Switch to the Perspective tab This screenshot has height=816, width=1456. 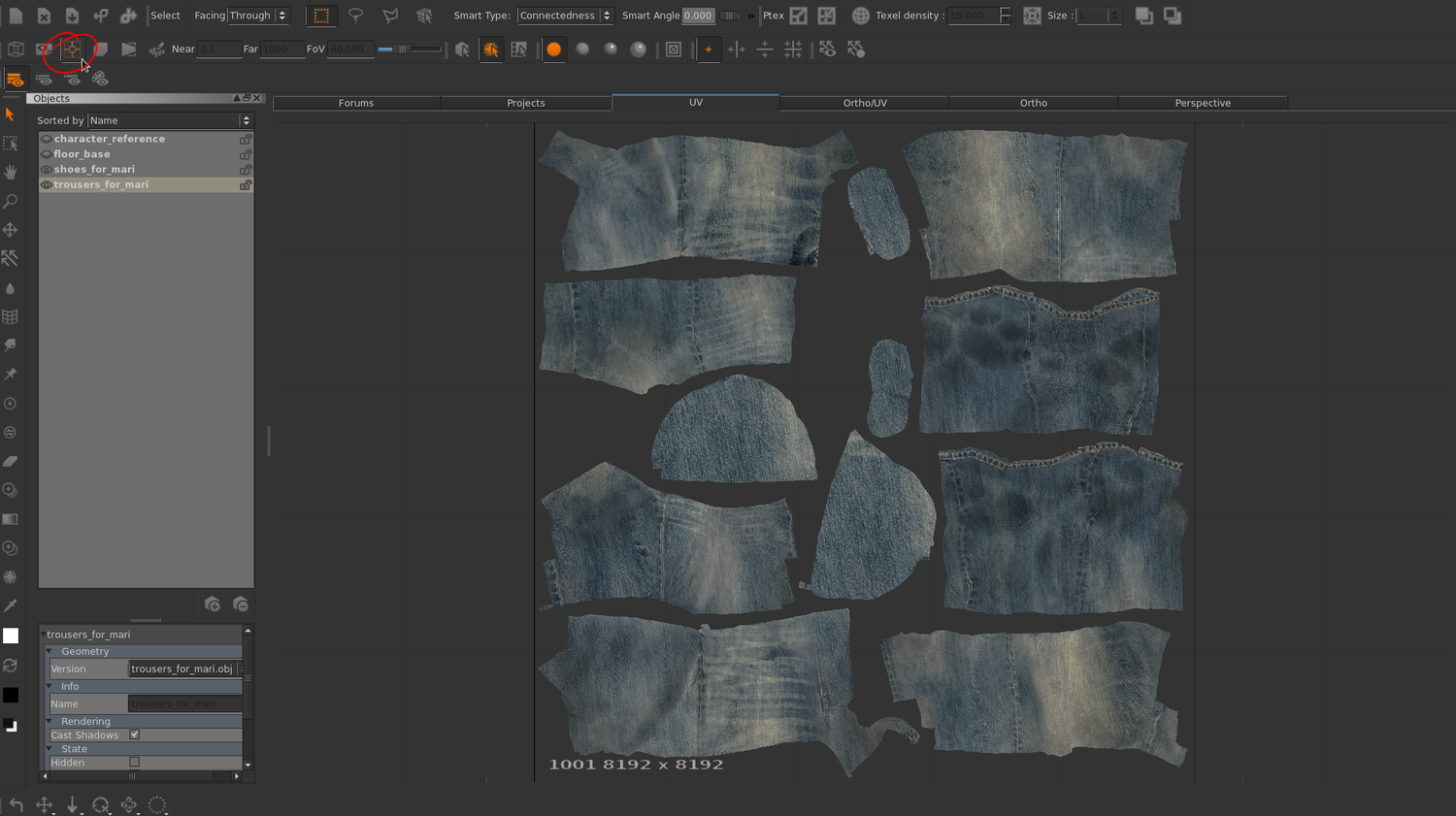[x=1203, y=103]
